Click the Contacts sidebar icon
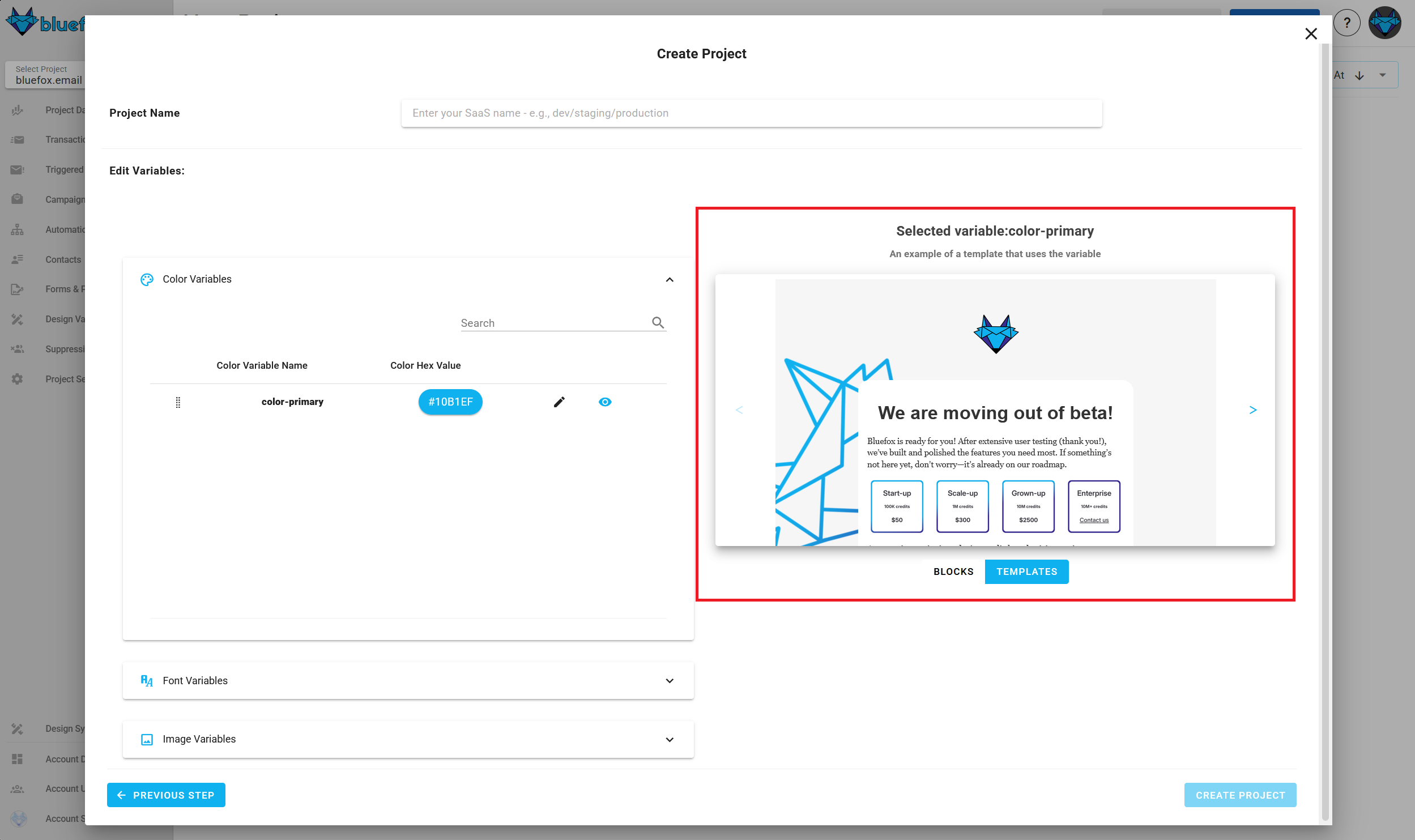Screen dimensions: 1415x840 [x=18, y=259]
